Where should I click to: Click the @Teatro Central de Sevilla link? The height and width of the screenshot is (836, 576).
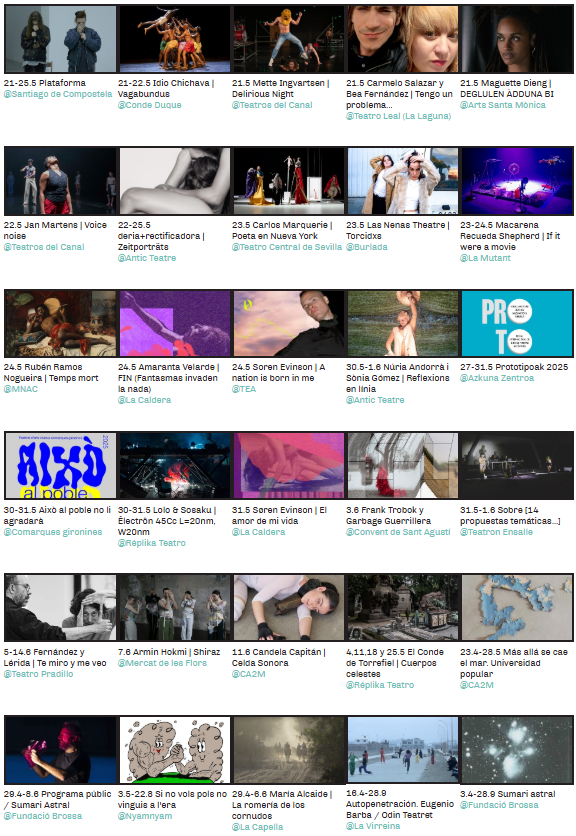[x=287, y=247]
